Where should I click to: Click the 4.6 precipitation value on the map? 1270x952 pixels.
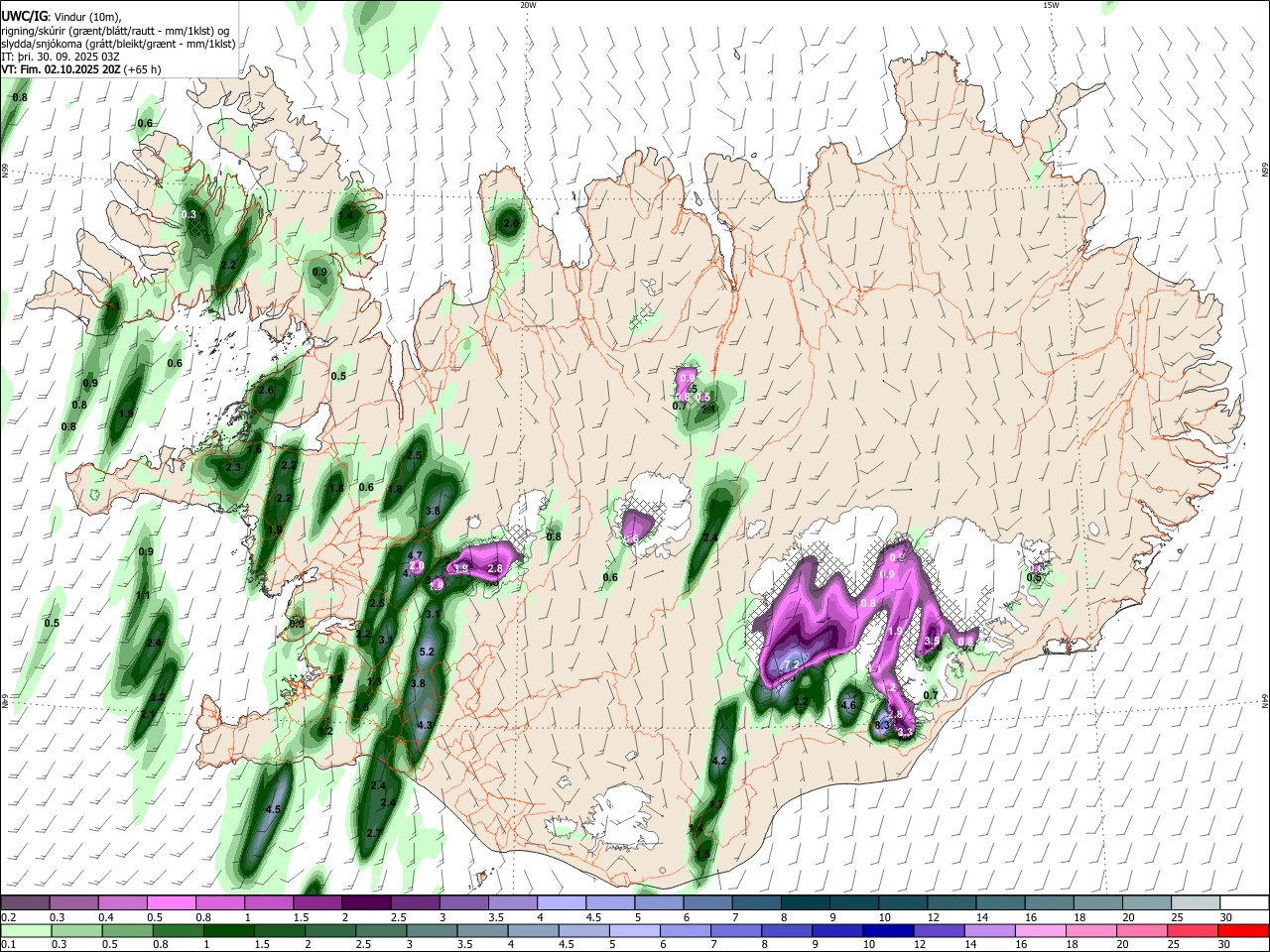848,705
